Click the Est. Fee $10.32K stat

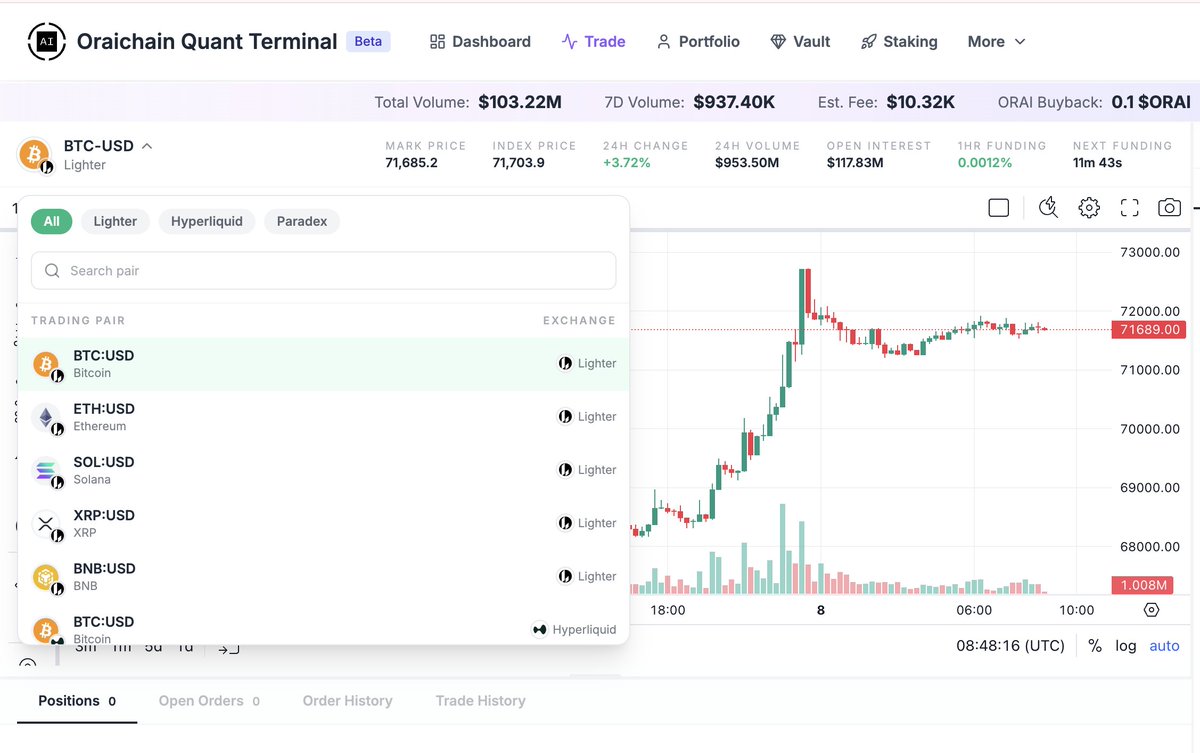pyautogui.click(x=886, y=102)
